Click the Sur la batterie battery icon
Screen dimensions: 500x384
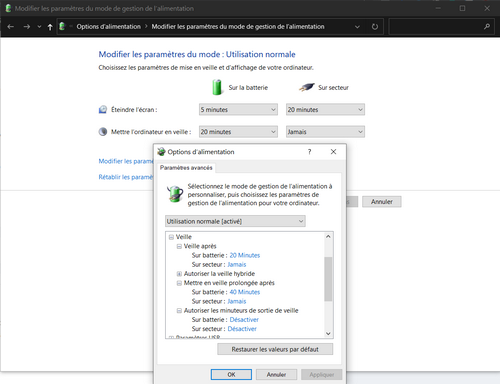click(x=217, y=87)
